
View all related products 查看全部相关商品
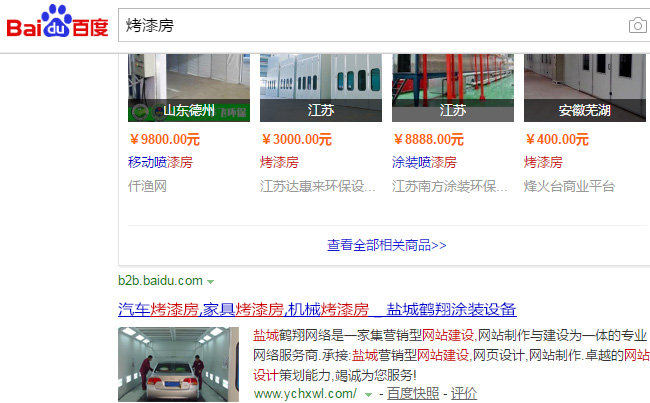(386, 245)
